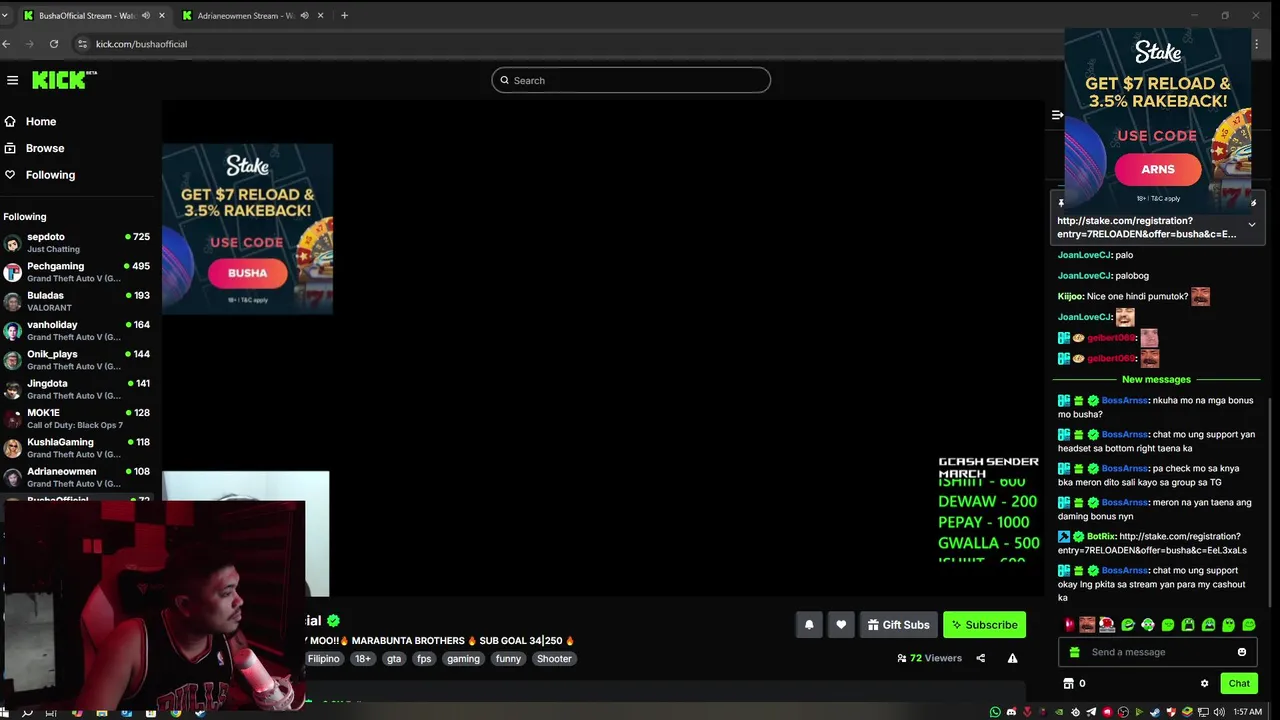This screenshot has height=720, width=1280.
Task: Open the hamburger sidebar menu
Action: [12, 80]
